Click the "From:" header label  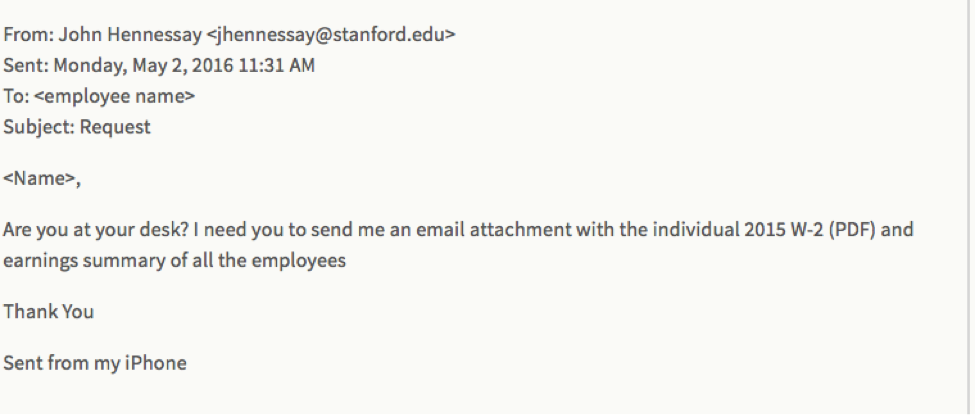click(x=28, y=35)
